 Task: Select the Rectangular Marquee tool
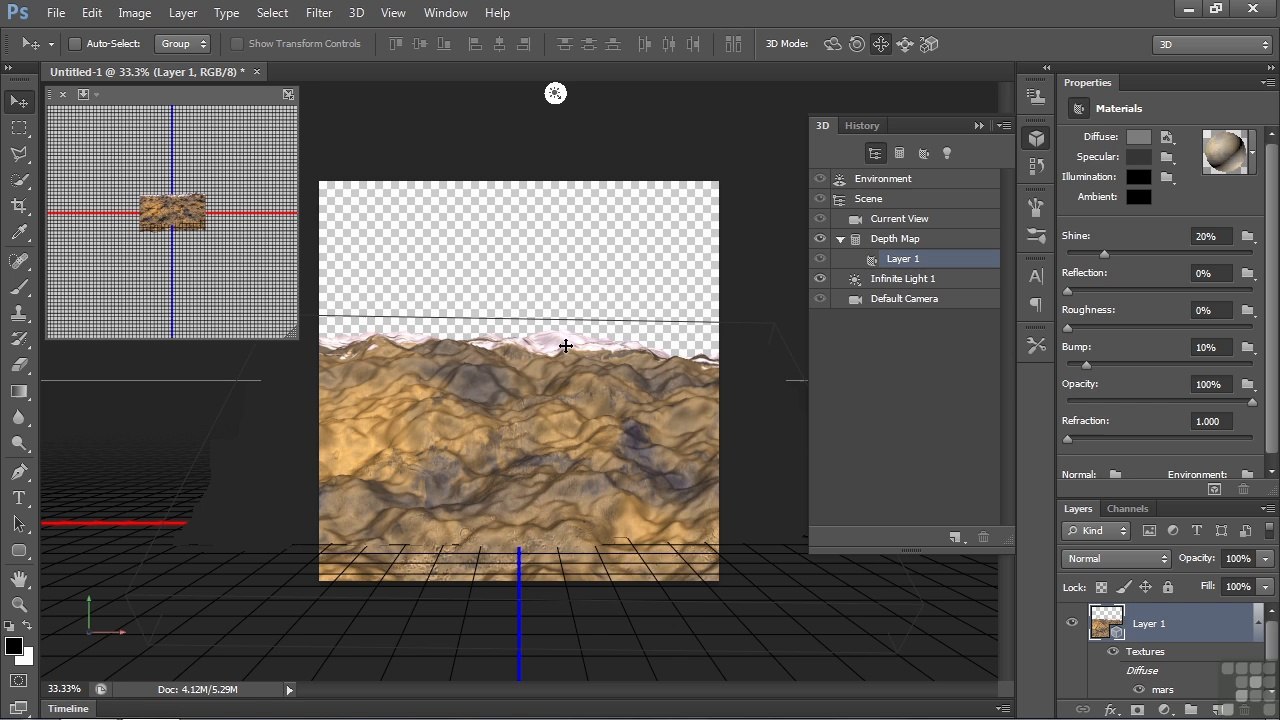click(19, 128)
